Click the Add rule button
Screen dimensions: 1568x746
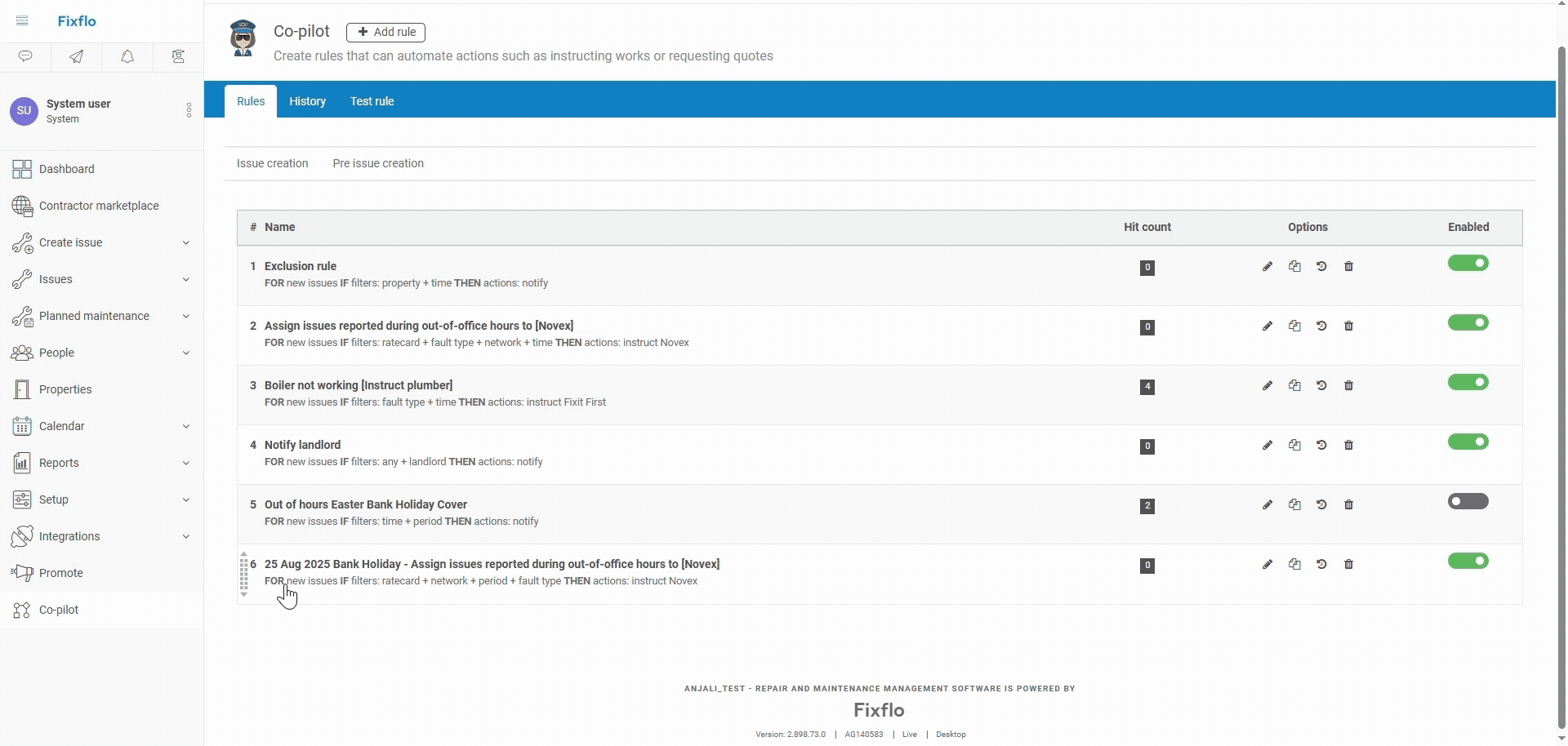click(385, 32)
